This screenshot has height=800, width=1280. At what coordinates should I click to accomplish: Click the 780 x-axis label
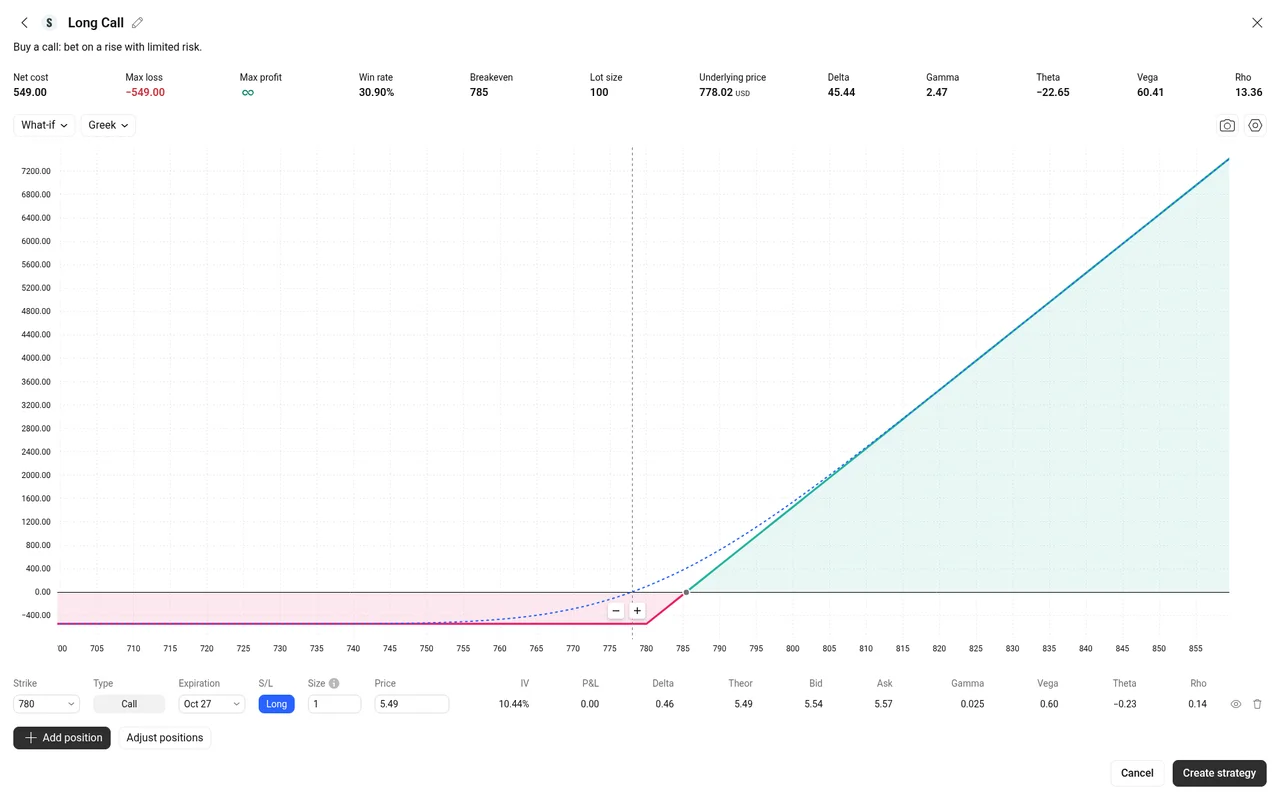pyautogui.click(x=646, y=649)
